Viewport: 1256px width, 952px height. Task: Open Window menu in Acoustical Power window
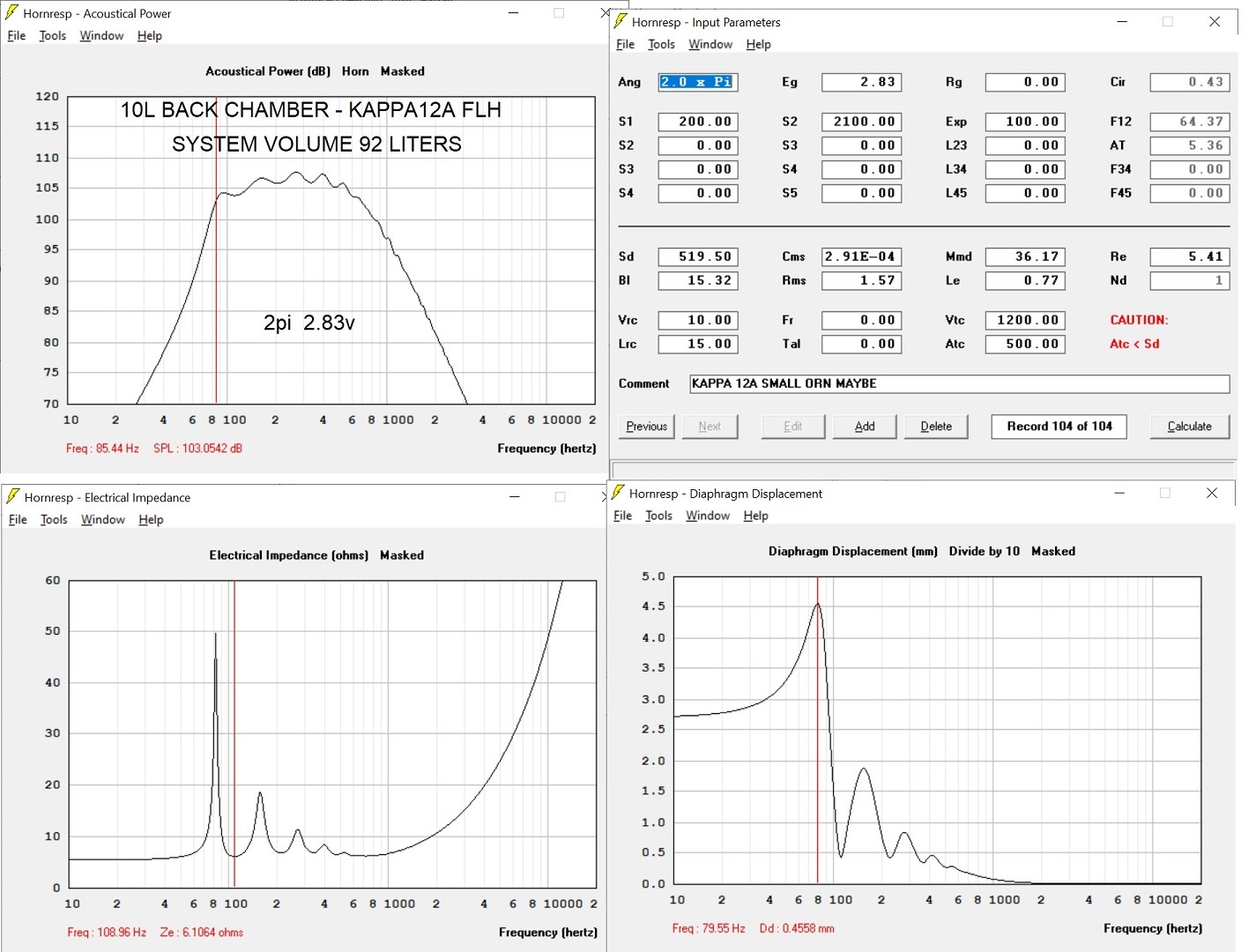coord(101,36)
